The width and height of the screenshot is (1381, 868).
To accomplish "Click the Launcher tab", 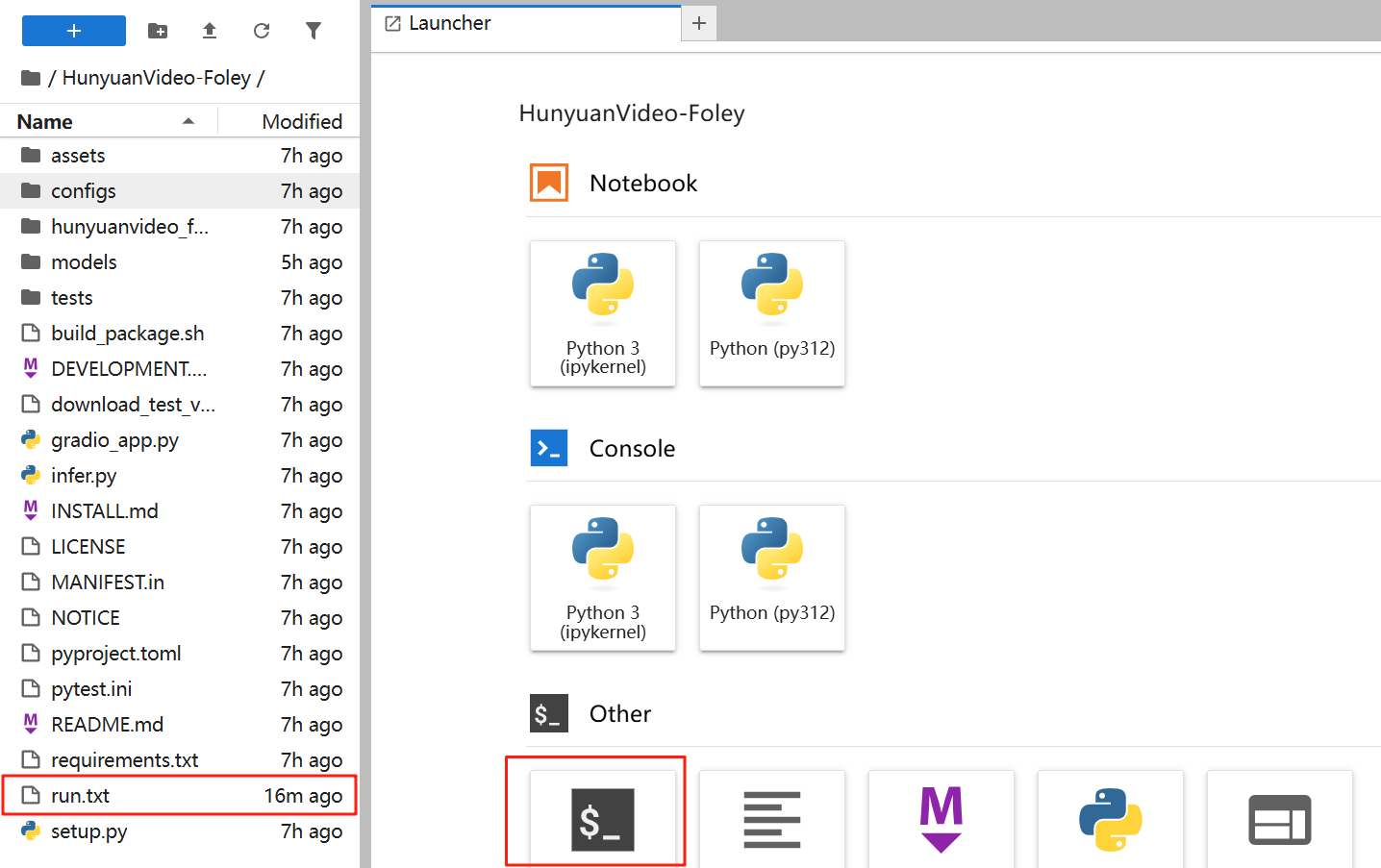I will (x=526, y=23).
